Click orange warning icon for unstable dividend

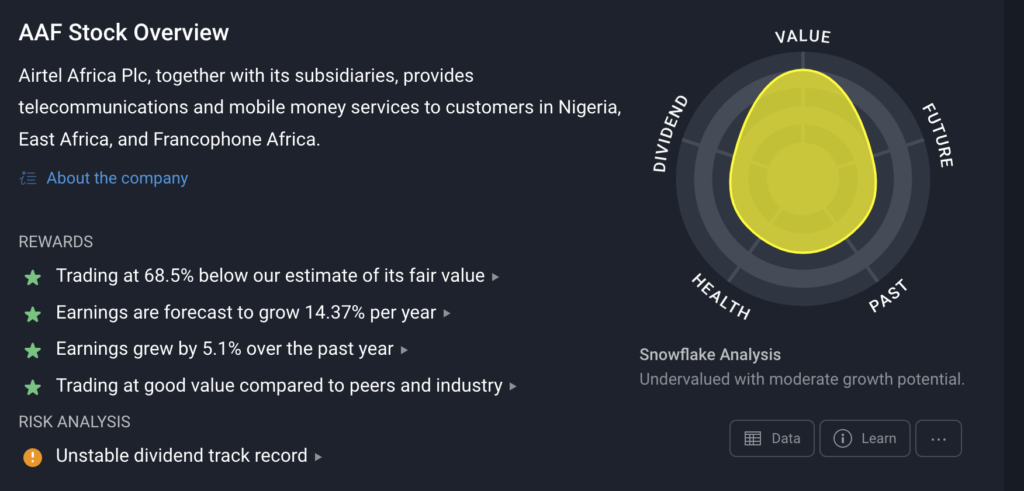click(33, 457)
